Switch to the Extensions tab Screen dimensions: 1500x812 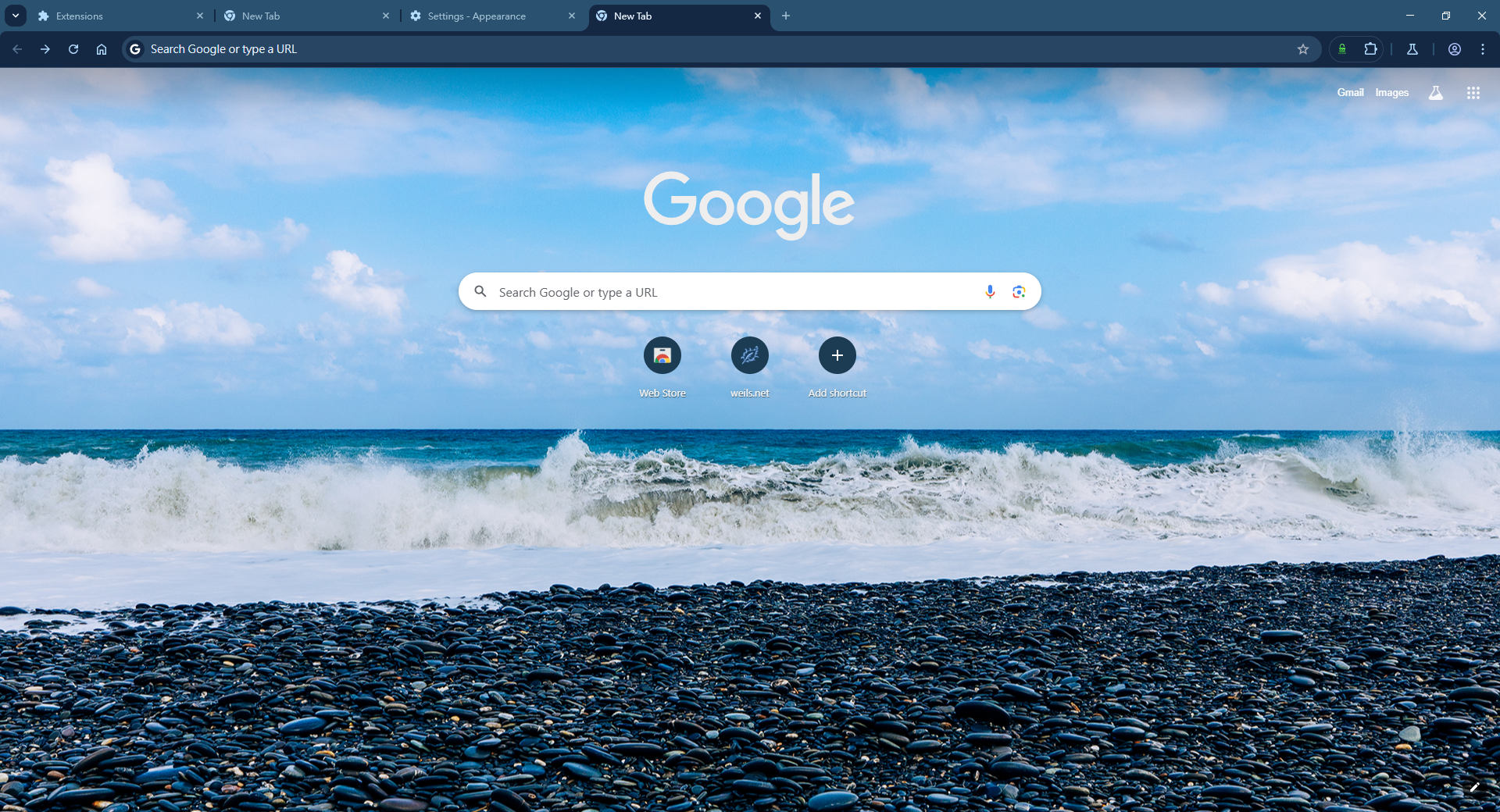[109, 16]
